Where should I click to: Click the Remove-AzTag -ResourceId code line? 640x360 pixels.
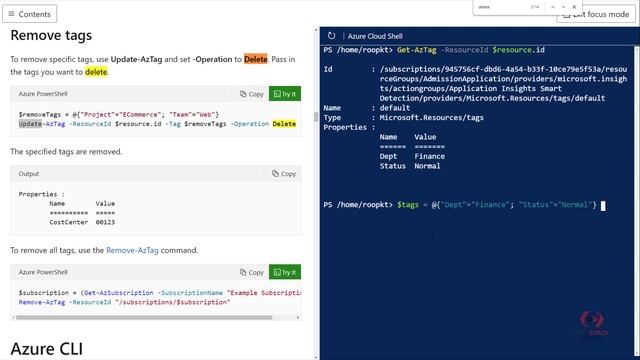tap(124, 302)
